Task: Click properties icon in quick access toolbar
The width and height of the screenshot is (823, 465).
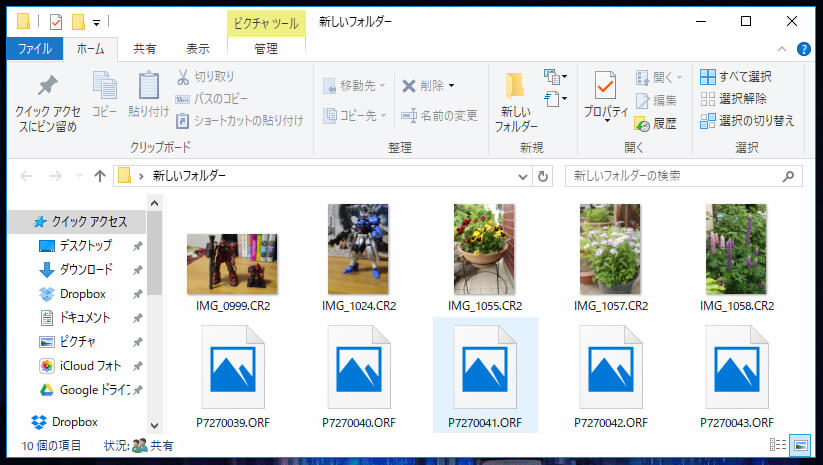Action: 56,22
